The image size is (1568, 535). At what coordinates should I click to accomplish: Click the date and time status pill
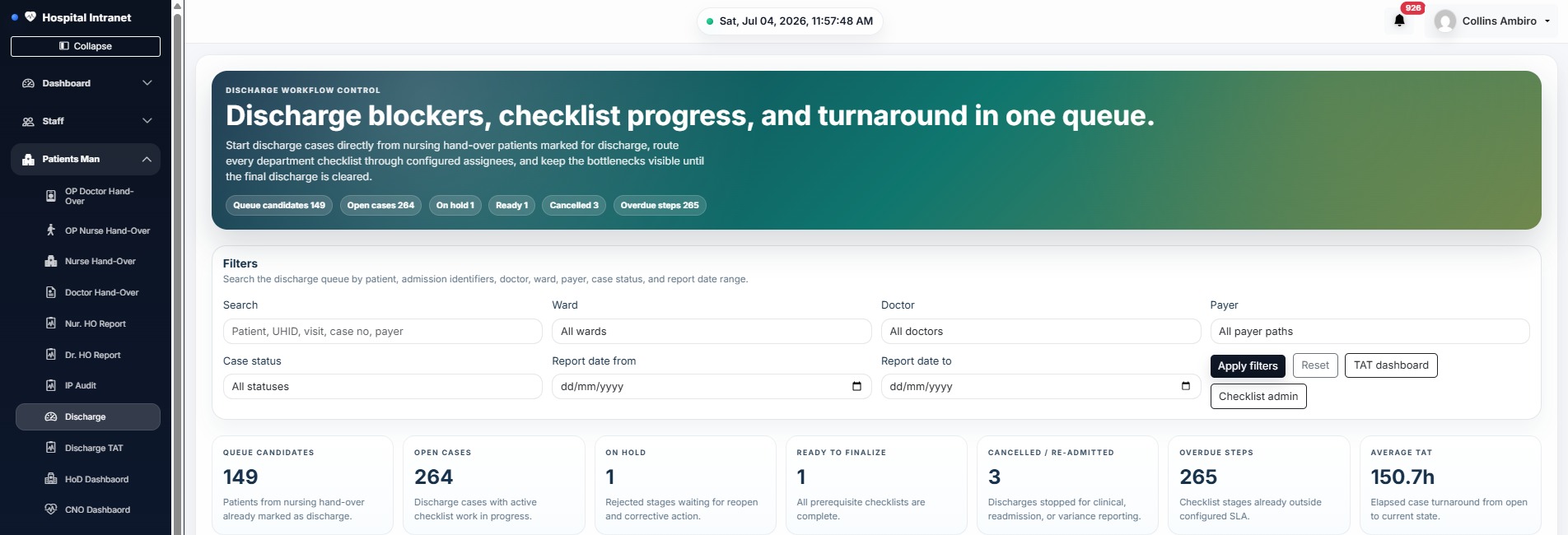790,21
